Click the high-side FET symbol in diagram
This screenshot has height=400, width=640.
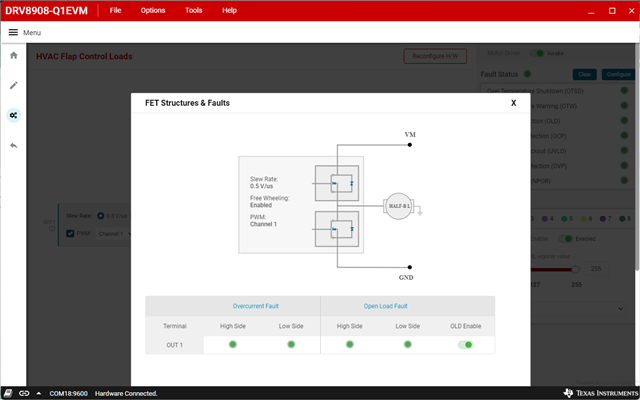(337, 183)
